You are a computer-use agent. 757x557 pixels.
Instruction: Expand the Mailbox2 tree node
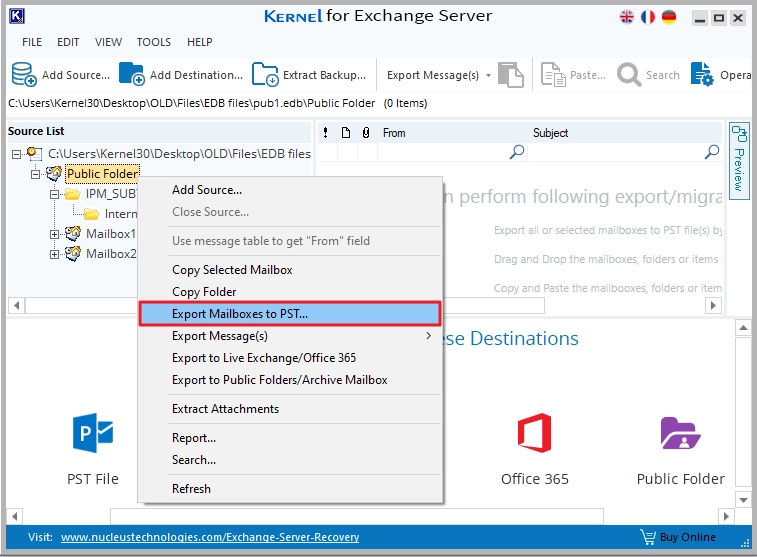point(55,254)
